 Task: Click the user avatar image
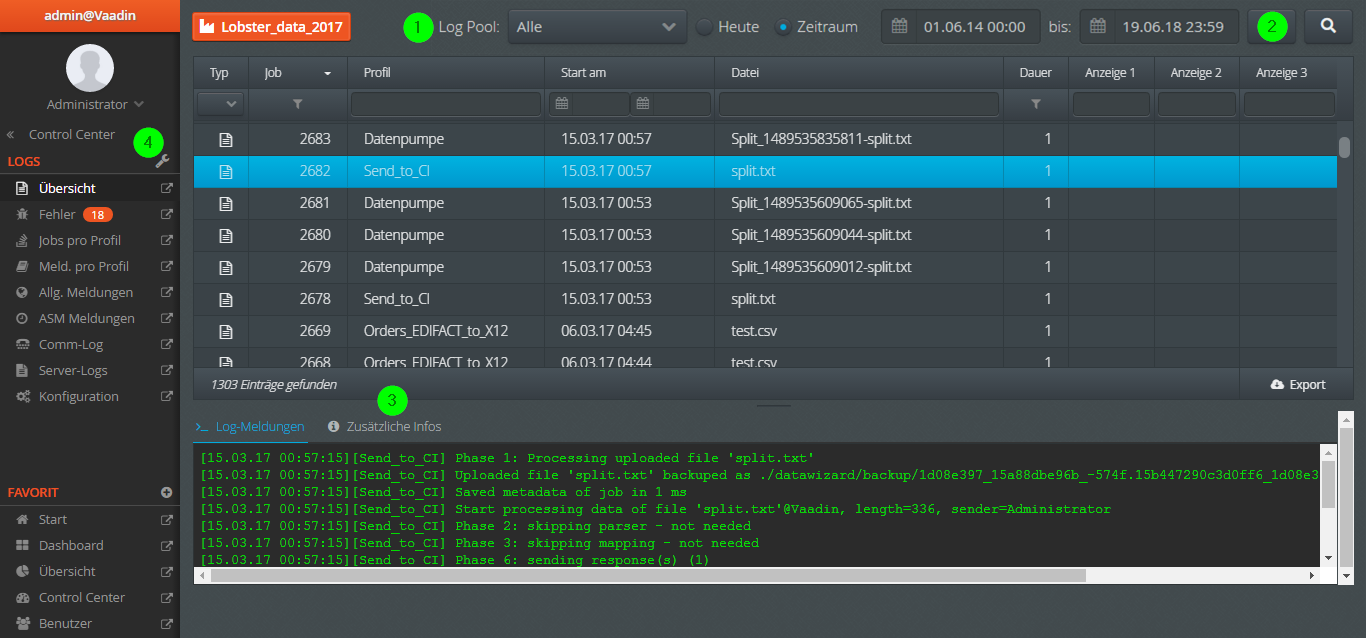pos(90,68)
